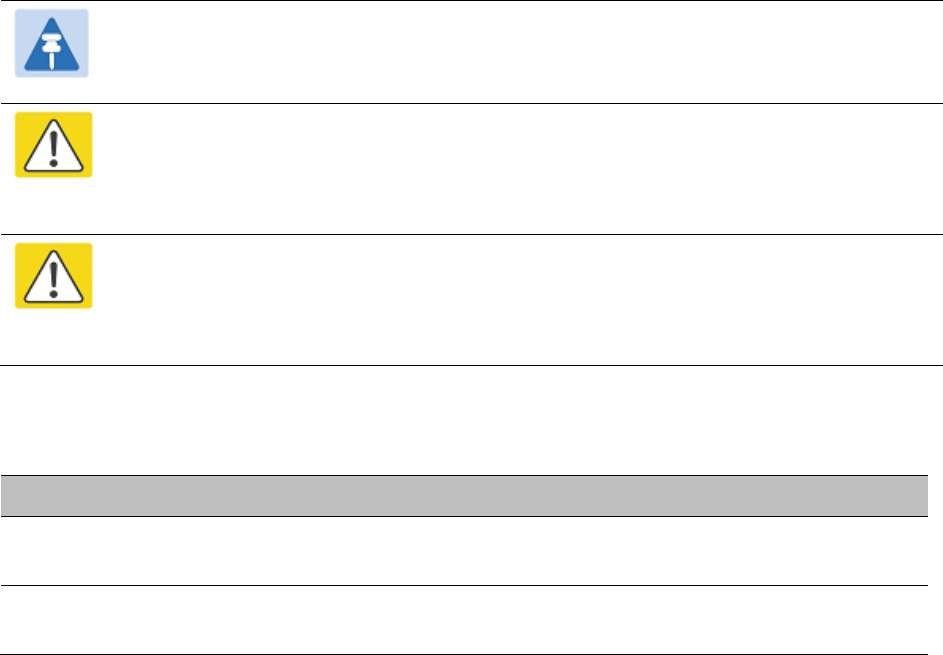The height and width of the screenshot is (655, 943).
Task: Click the empty text area beside the second caution icon
Action: [x=517, y=300]
